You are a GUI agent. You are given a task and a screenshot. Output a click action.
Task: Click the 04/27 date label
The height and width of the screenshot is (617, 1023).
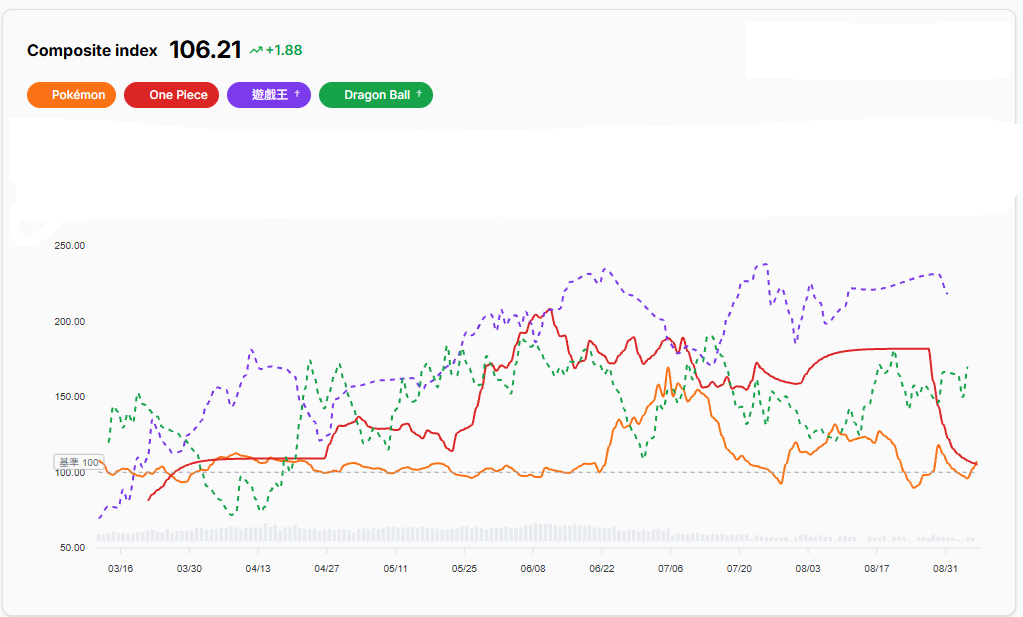(327, 569)
